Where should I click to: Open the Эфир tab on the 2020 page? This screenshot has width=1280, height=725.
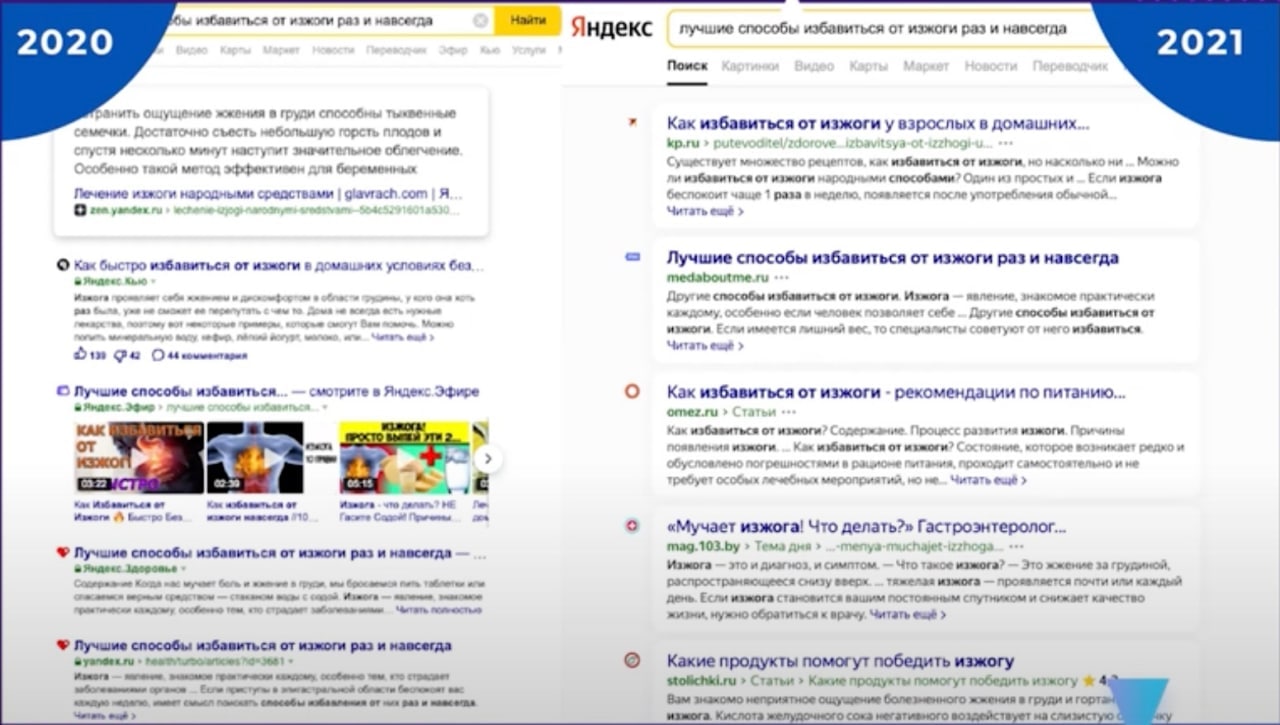pyautogui.click(x=453, y=49)
